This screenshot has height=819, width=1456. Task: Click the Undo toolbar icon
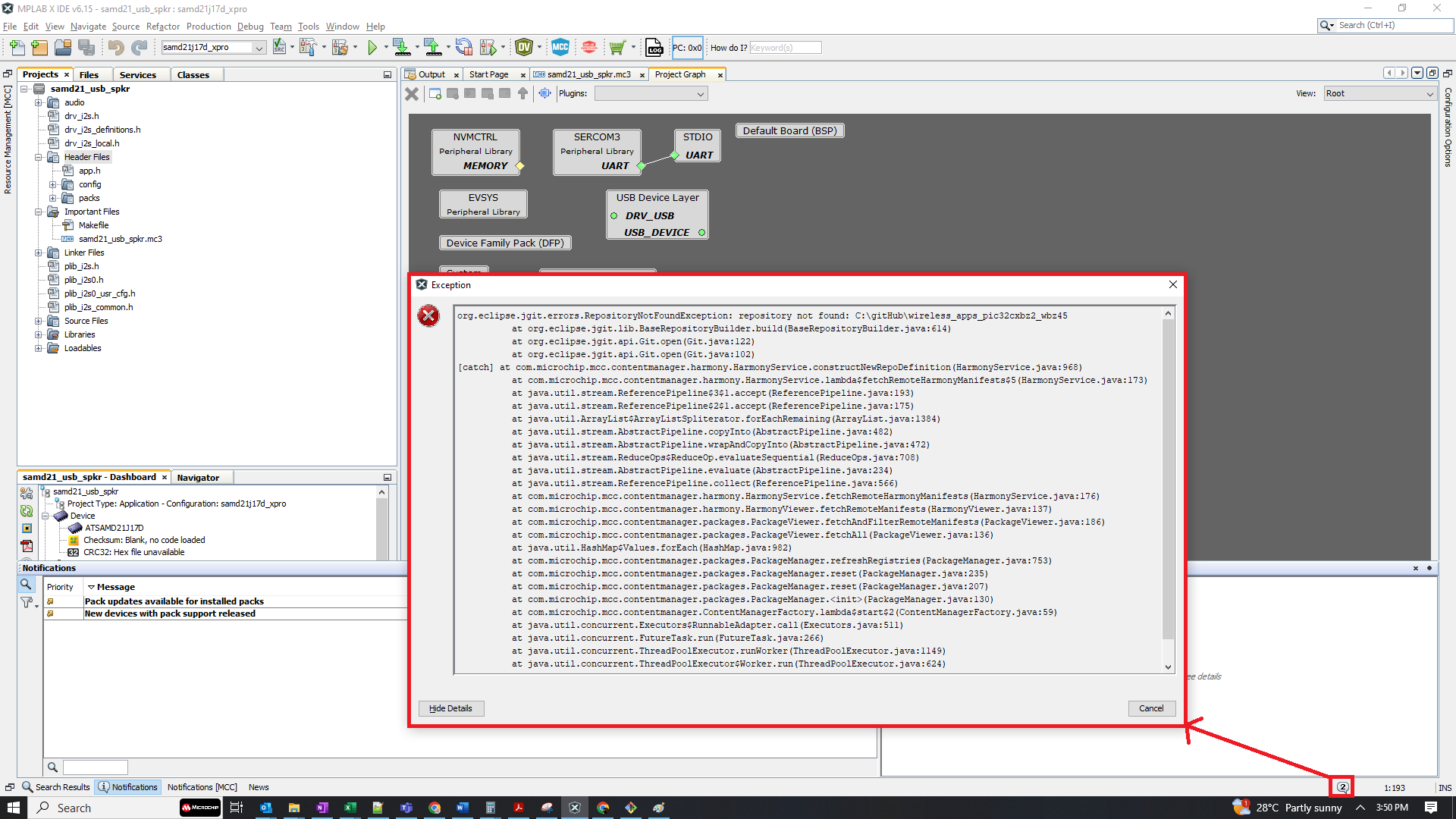point(115,48)
